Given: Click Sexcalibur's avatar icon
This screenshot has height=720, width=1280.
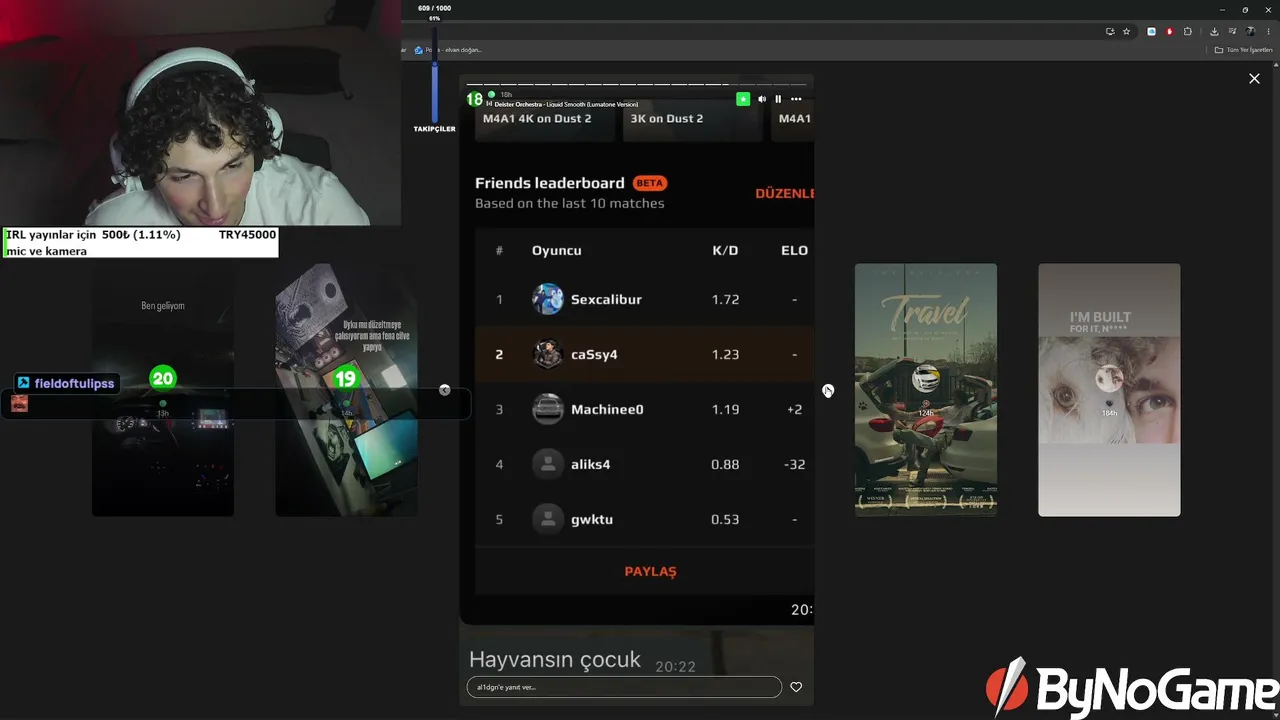Looking at the screenshot, I should point(548,299).
